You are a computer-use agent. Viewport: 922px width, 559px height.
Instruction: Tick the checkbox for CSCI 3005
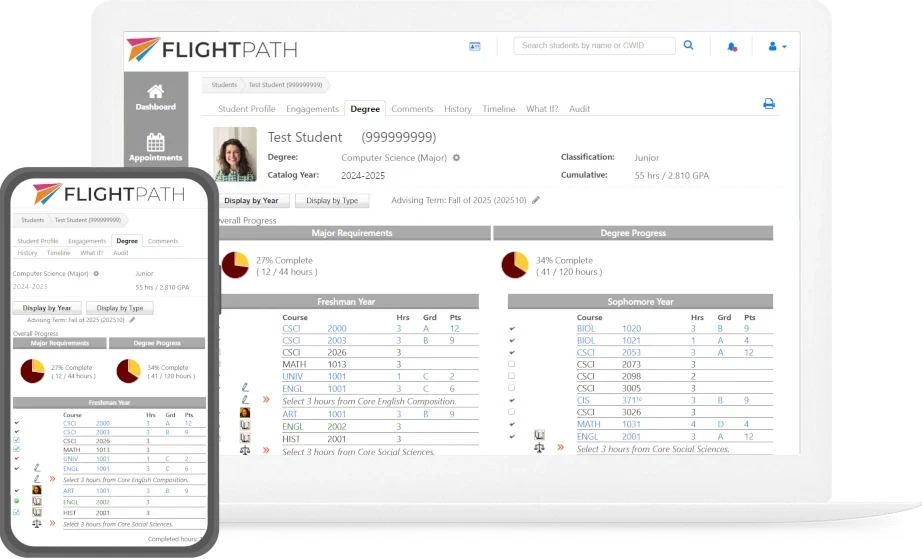tap(512, 388)
